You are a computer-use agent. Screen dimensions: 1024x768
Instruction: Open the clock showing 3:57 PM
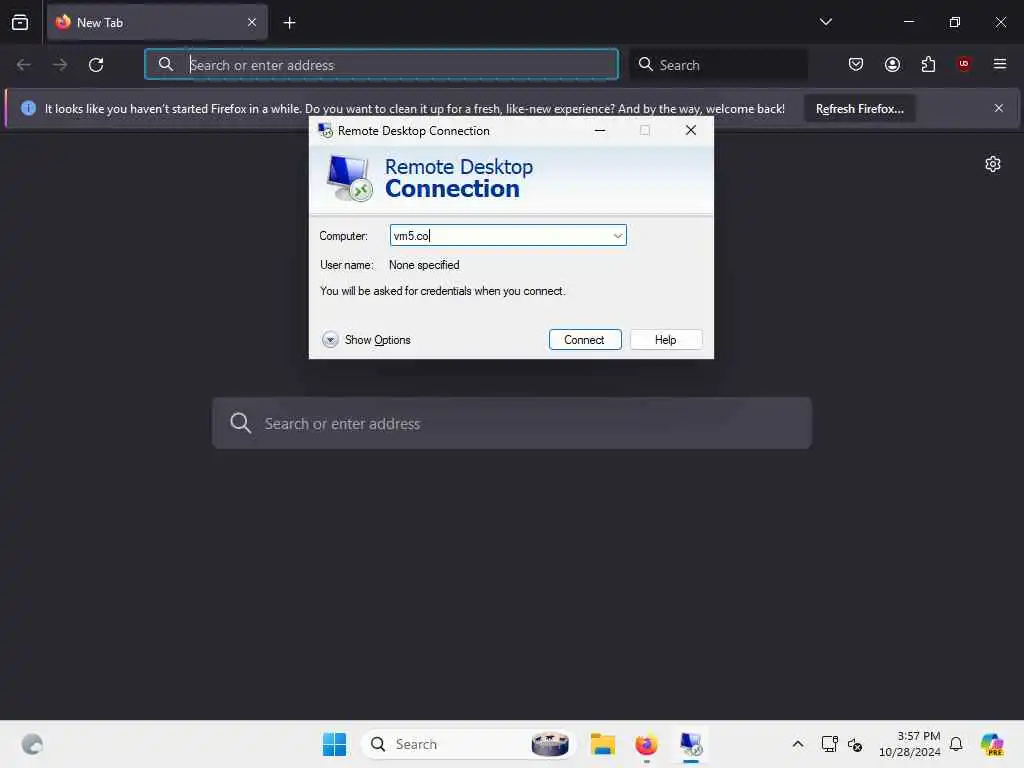point(909,744)
